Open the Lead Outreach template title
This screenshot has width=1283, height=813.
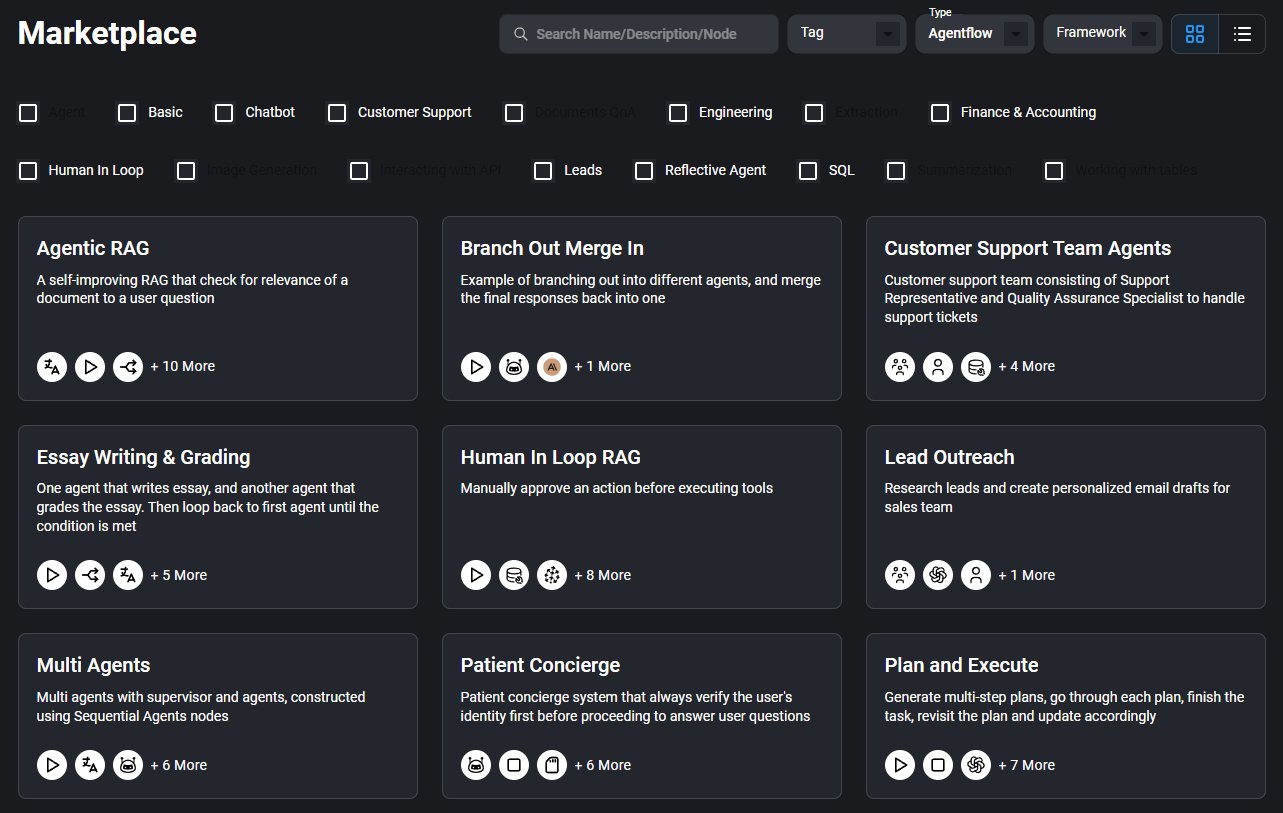tap(950, 457)
